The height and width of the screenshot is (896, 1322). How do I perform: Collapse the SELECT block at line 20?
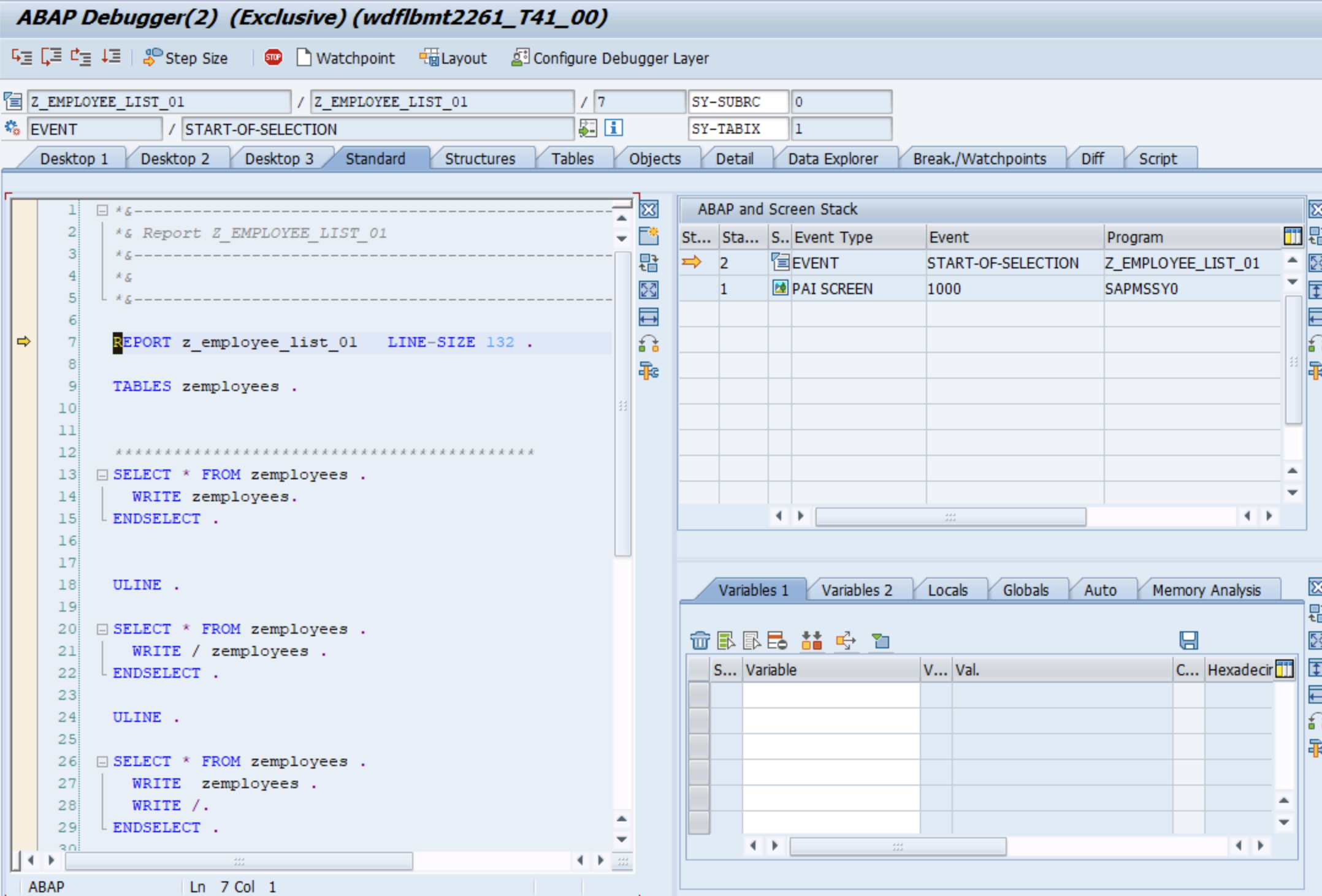[102, 629]
